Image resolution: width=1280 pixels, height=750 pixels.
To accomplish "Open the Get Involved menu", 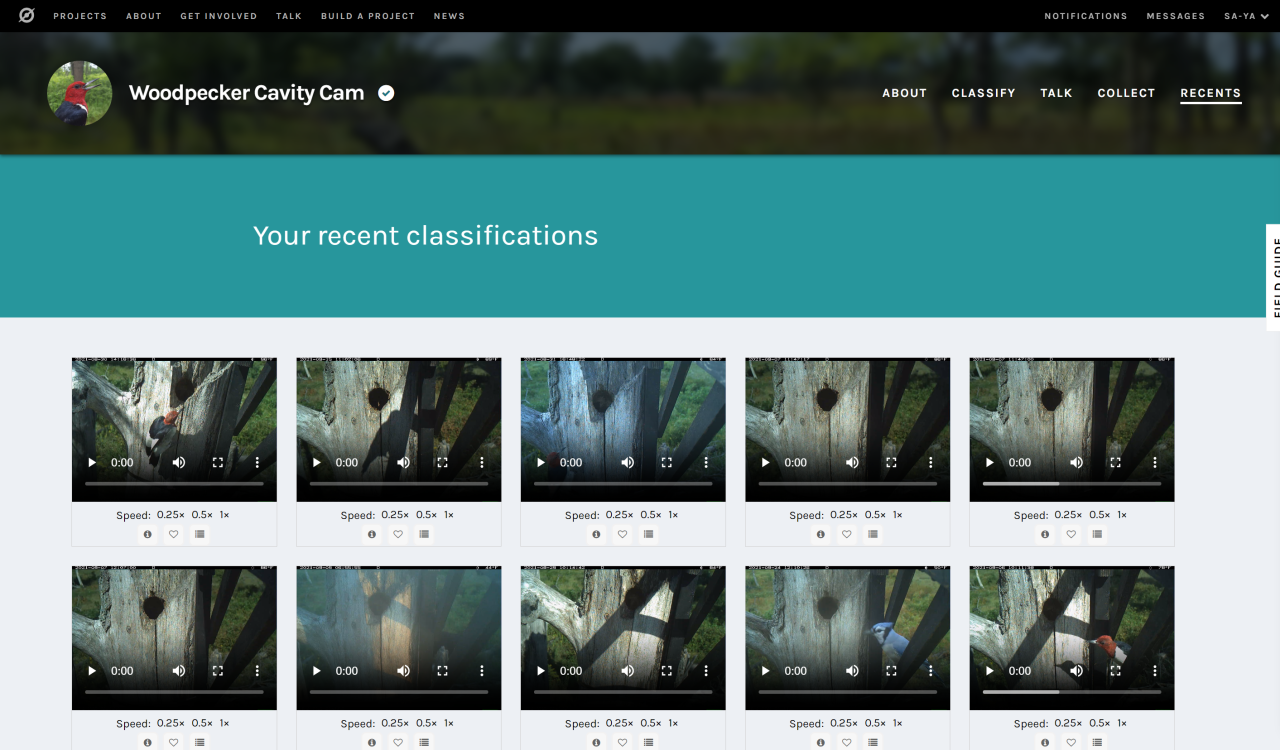I will pyautogui.click(x=219, y=16).
